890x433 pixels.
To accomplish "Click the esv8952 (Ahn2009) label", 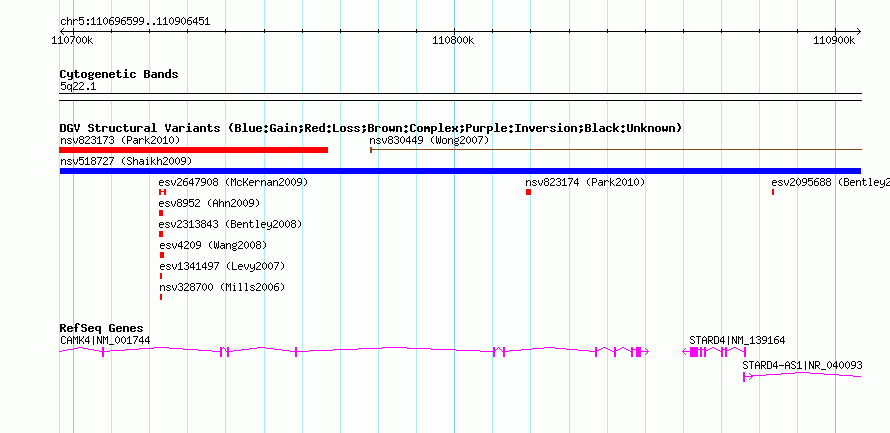I will tap(209, 203).
